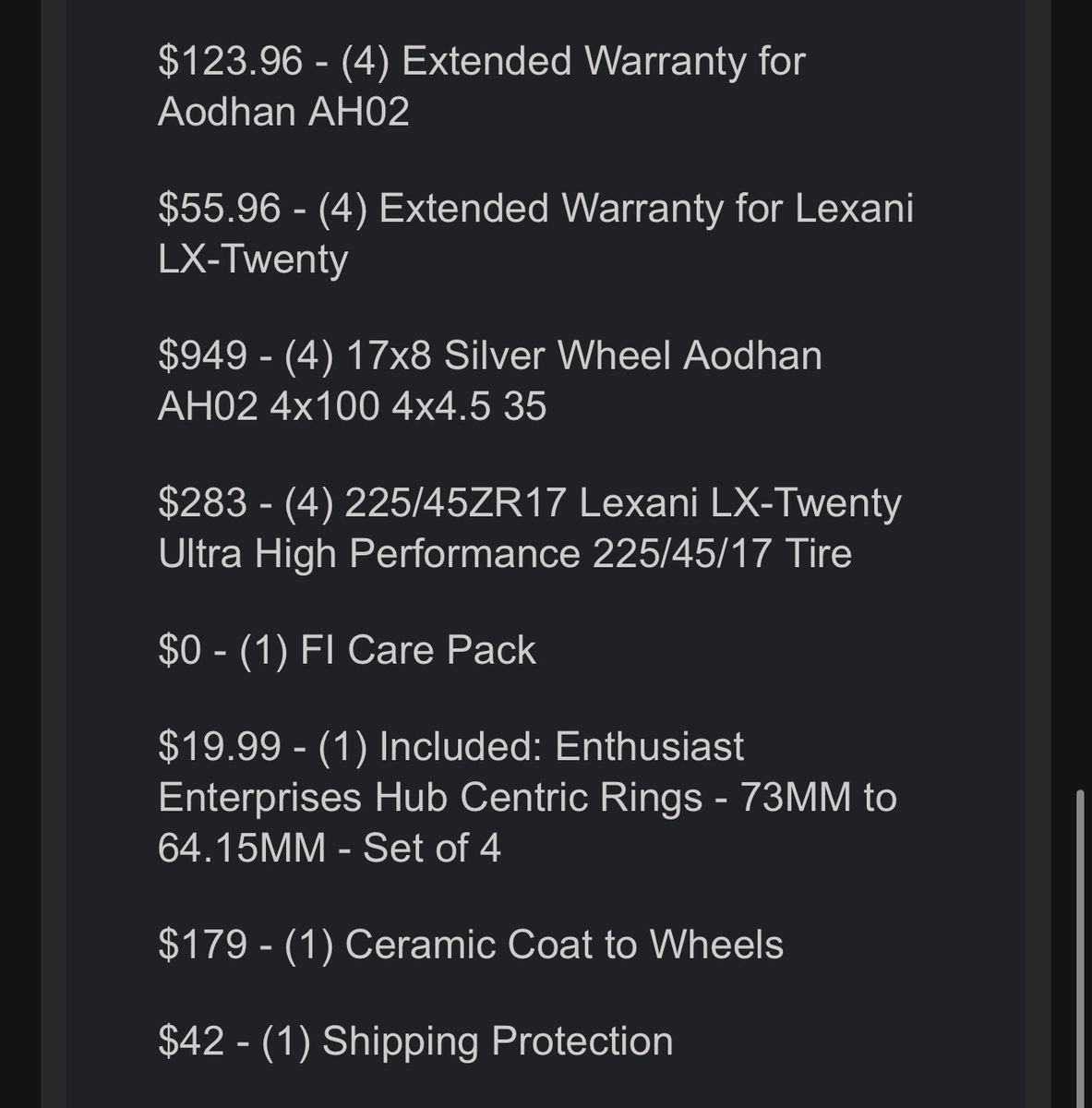Click the $0 care pack price
The height and width of the screenshot is (1108, 1092).
tap(180, 650)
